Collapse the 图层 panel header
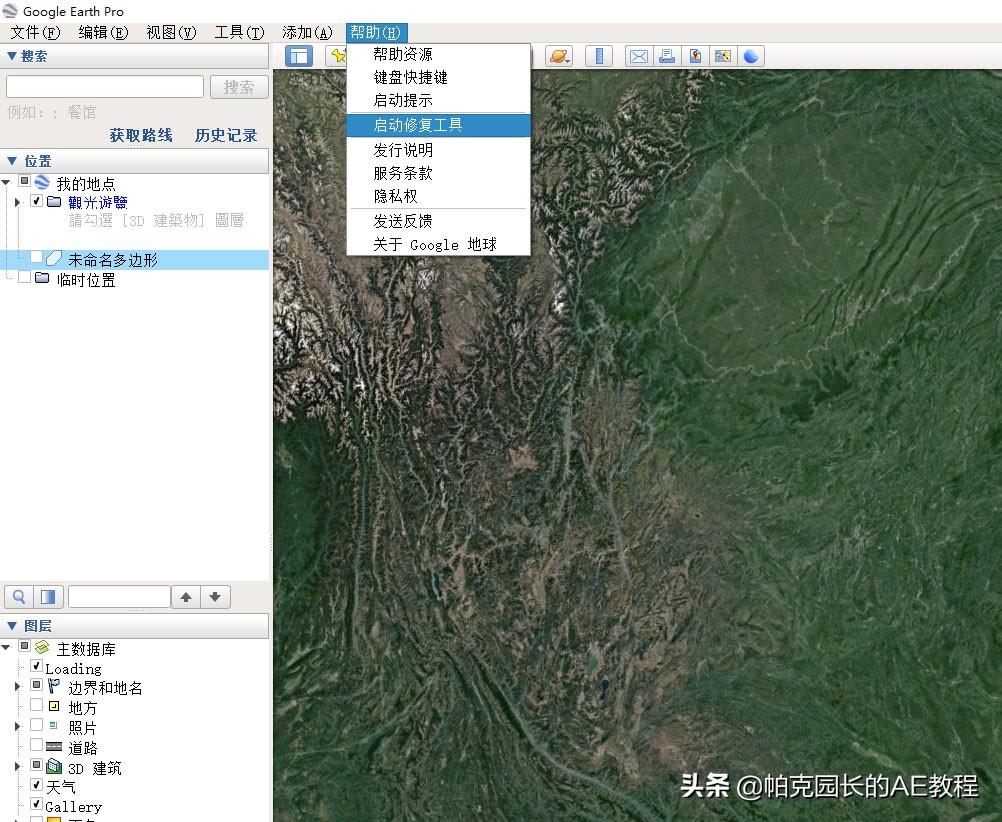Image resolution: width=1002 pixels, height=822 pixels. pyautogui.click(x=12, y=625)
